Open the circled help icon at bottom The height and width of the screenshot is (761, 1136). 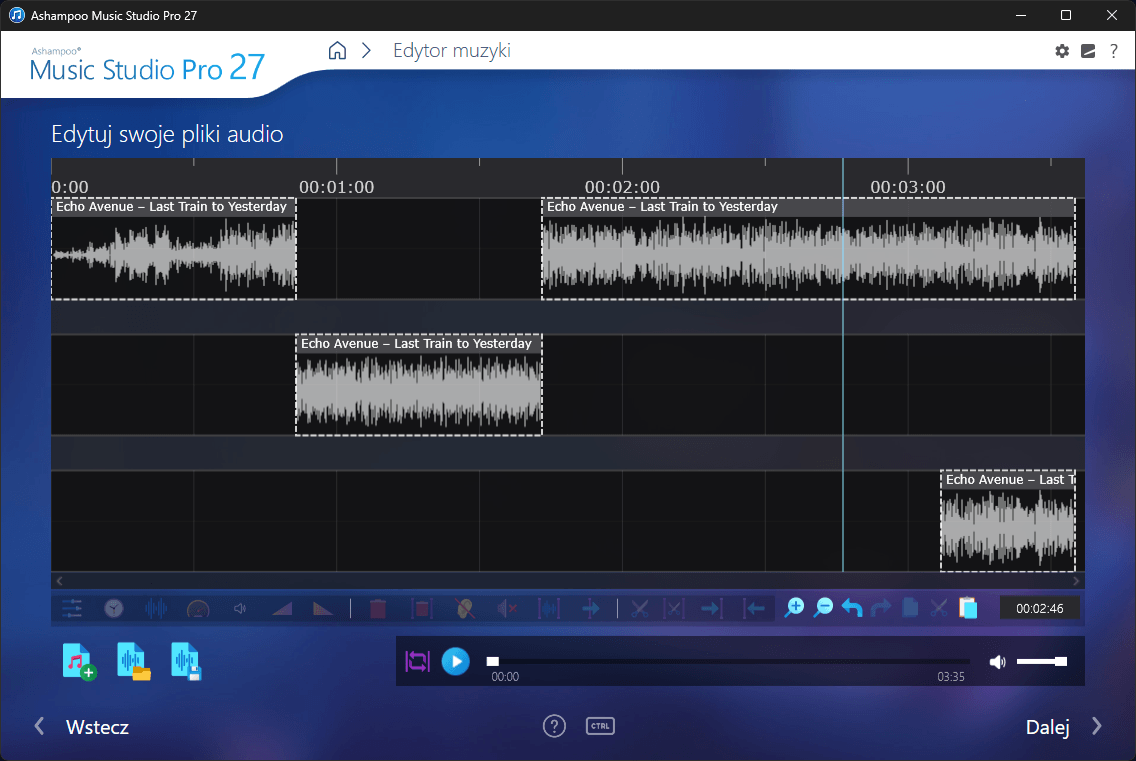tap(554, 725)
